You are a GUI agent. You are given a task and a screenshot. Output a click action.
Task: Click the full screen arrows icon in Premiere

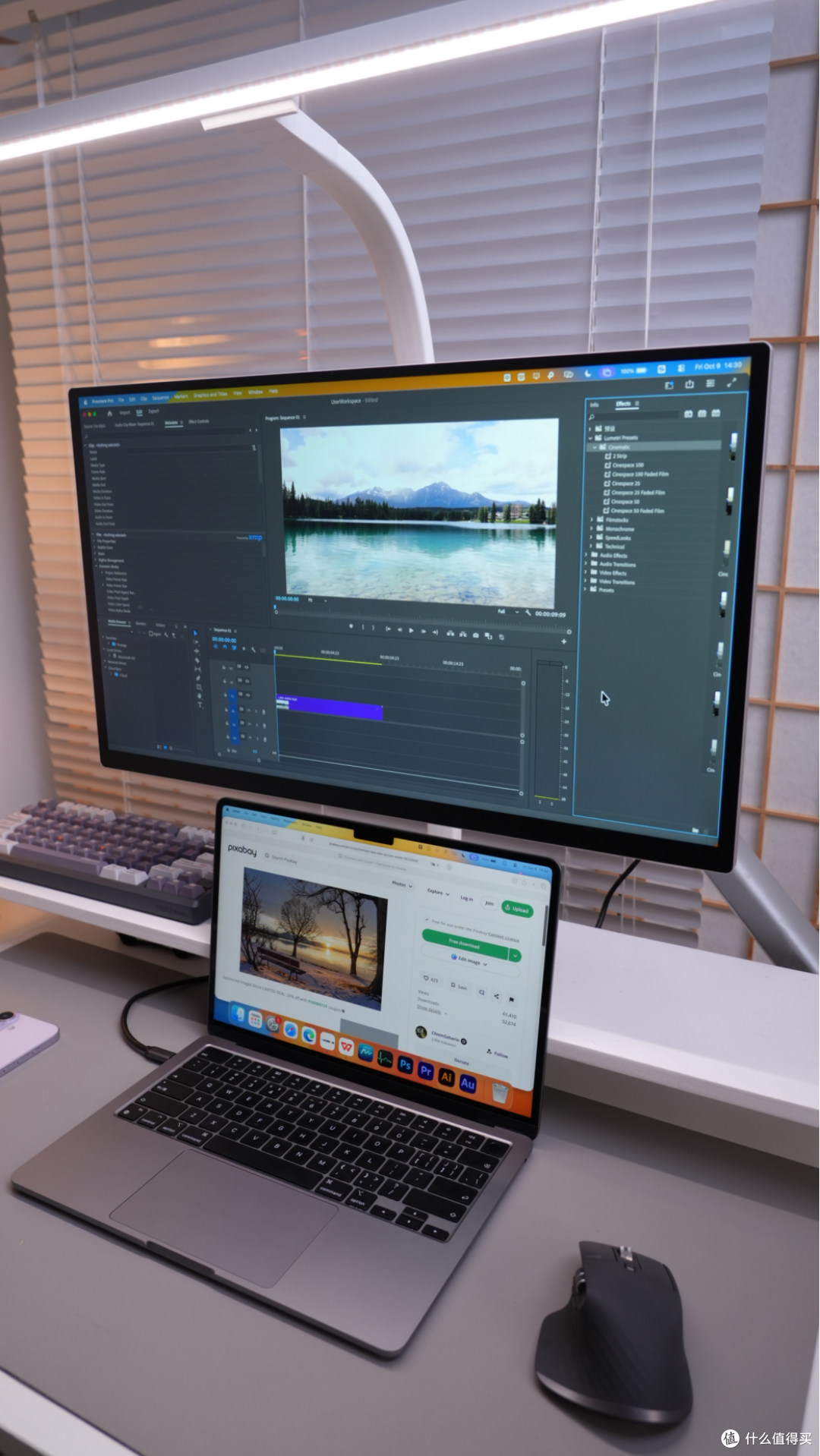pos(731,383)
